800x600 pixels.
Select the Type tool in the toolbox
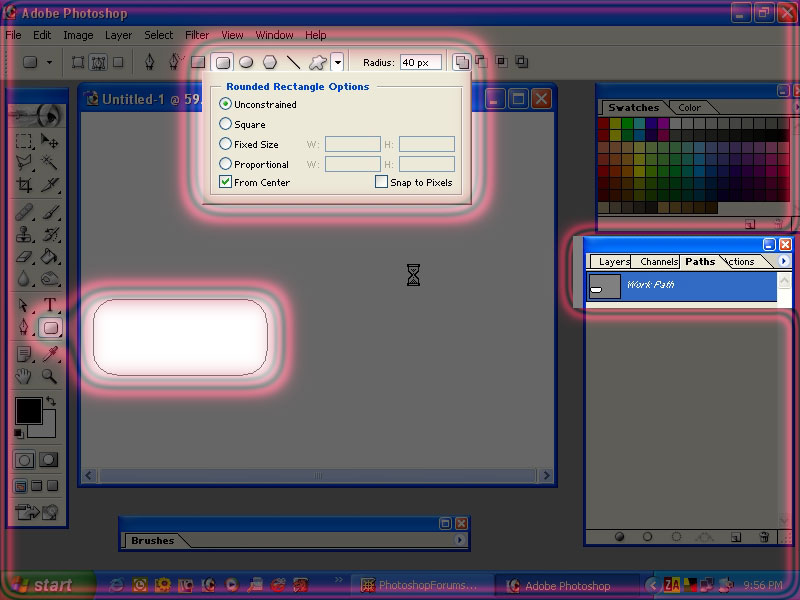(x=49, y=305)
